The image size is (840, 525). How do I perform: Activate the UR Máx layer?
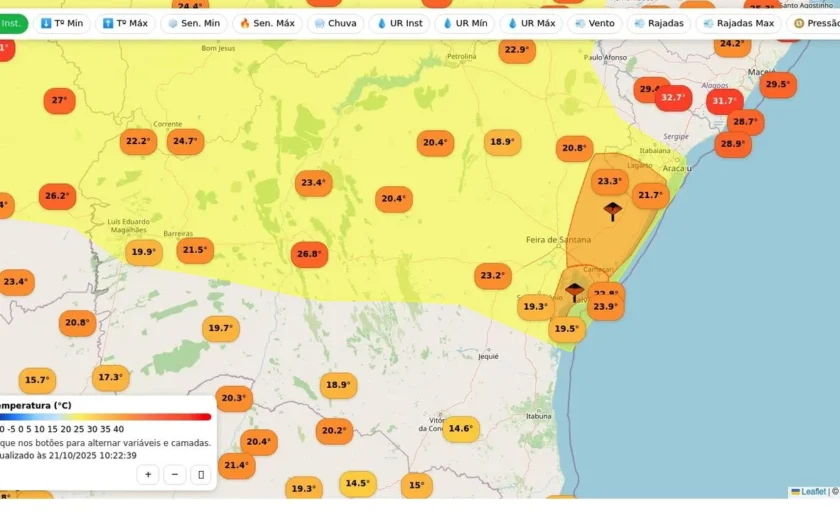[531, 24]
